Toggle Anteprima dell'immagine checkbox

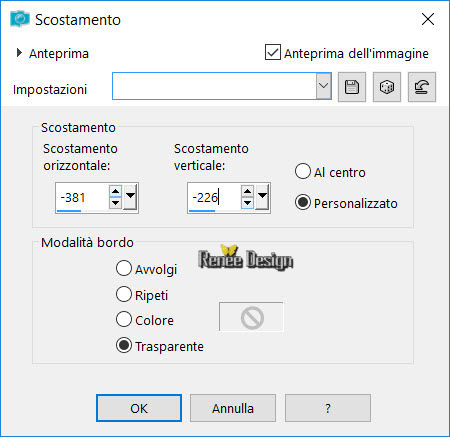click(273, 52)
